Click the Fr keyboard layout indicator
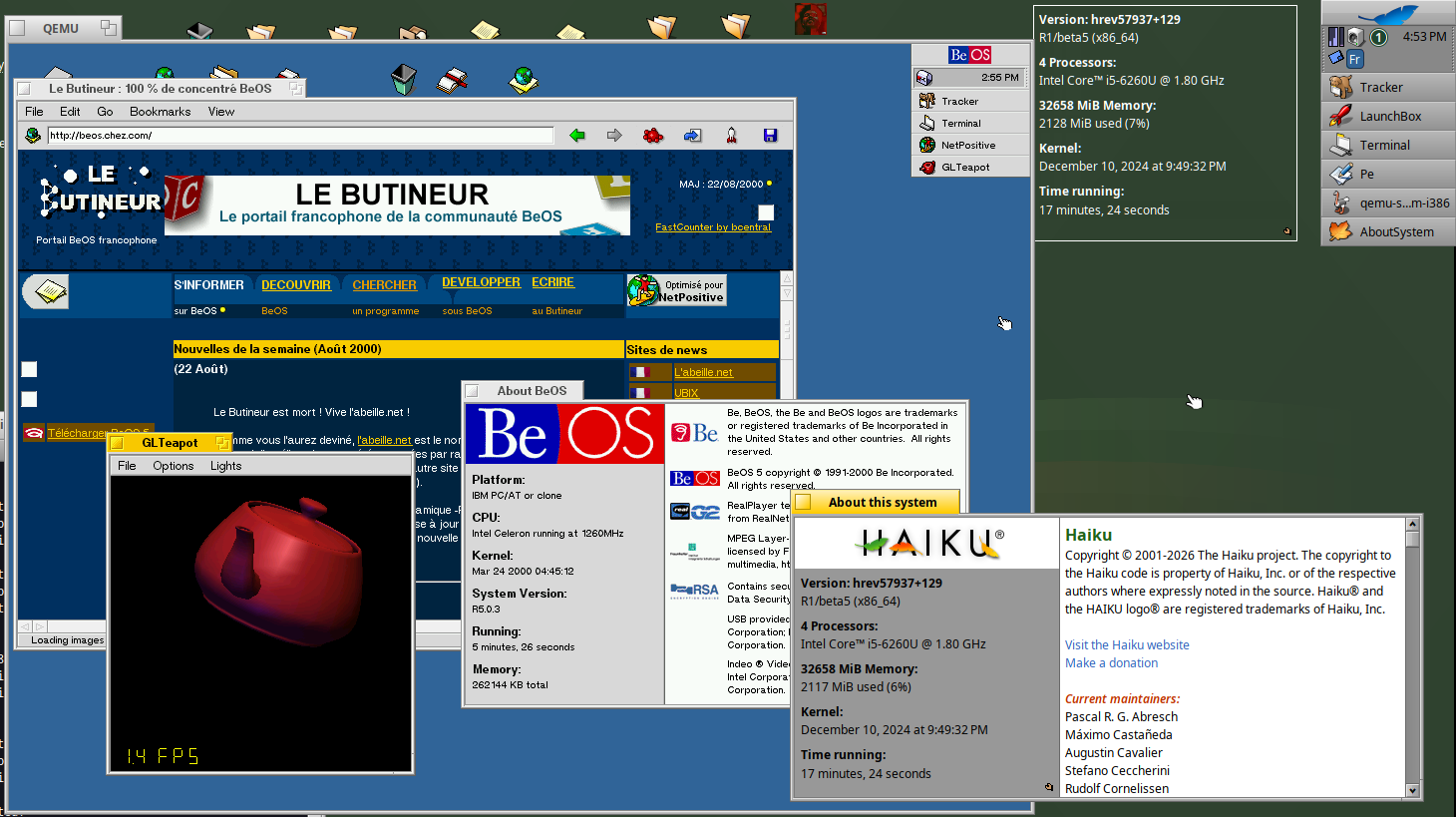 point(1355,59)
